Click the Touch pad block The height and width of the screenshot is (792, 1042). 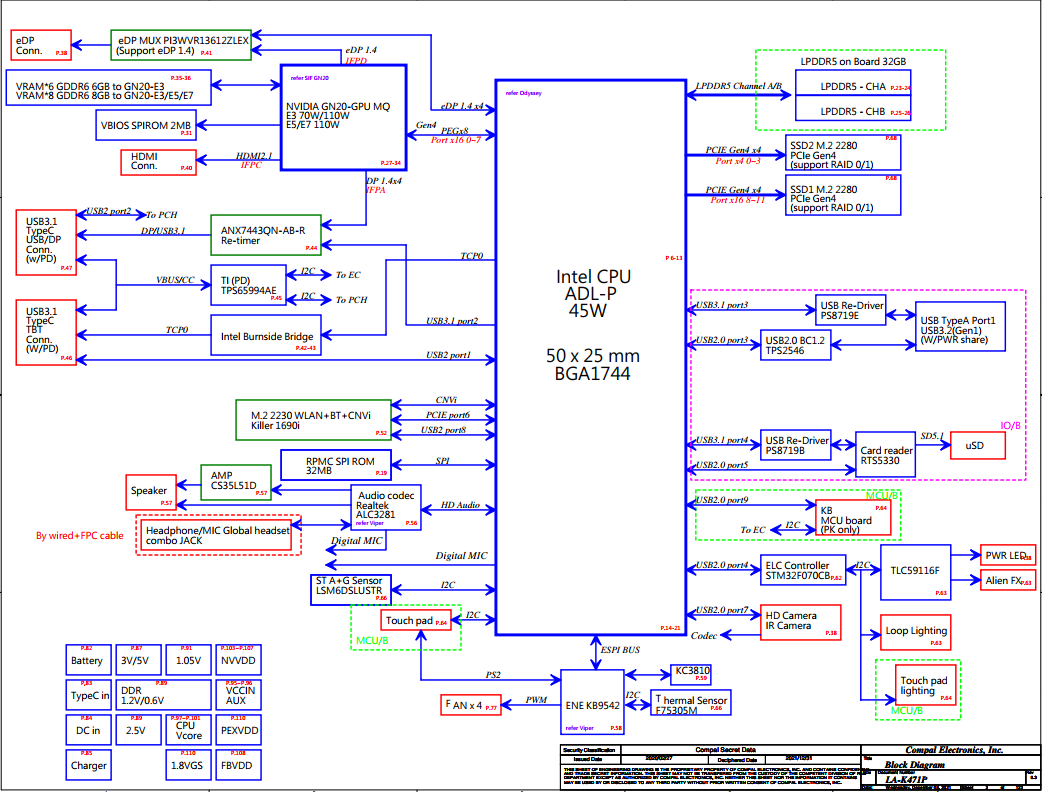click(421, 621)
